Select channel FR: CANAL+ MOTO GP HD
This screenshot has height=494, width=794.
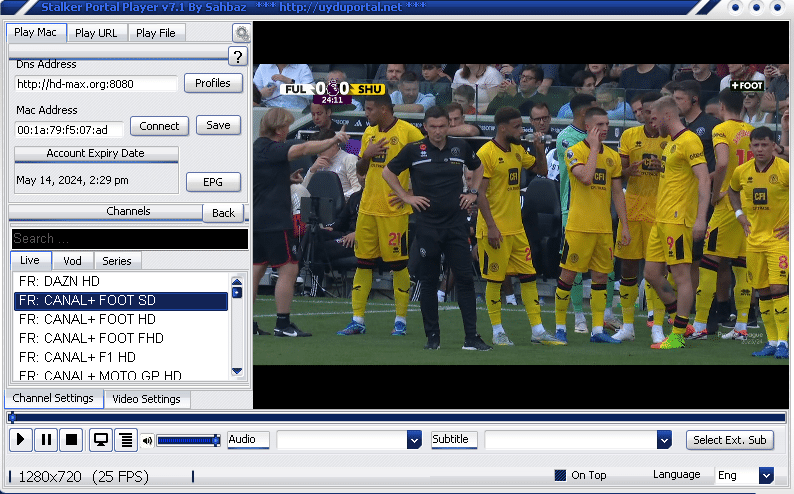click(121, 375)
